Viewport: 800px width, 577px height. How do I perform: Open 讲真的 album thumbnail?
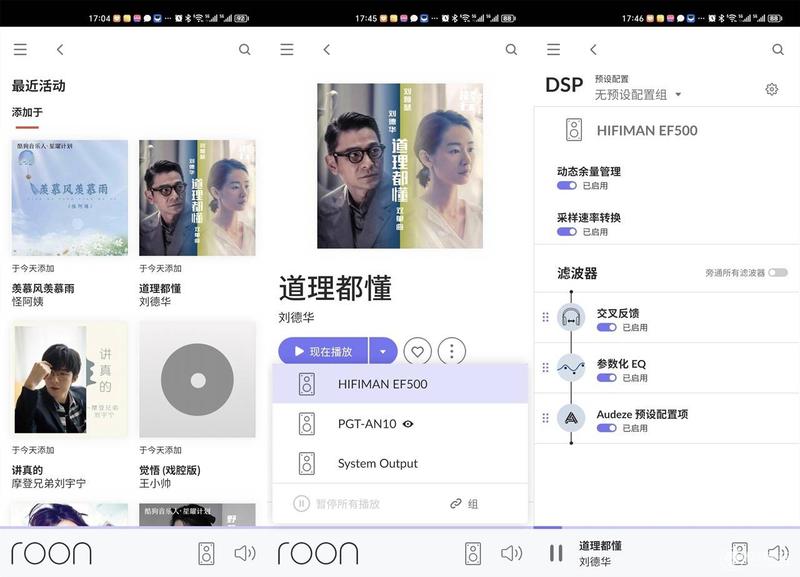[70, 379]
